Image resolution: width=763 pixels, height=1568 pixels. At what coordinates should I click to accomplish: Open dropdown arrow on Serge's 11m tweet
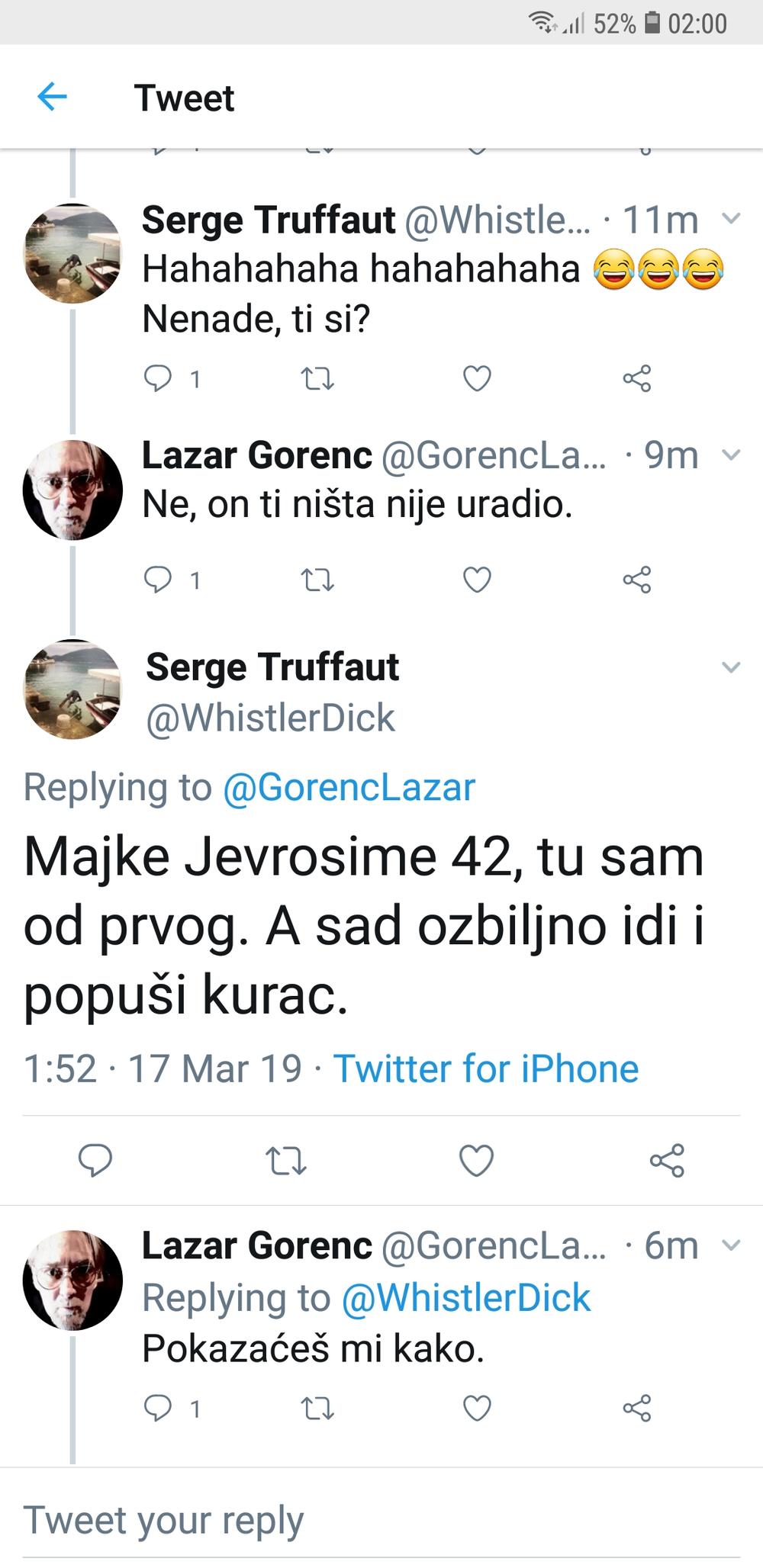point(731,220)
